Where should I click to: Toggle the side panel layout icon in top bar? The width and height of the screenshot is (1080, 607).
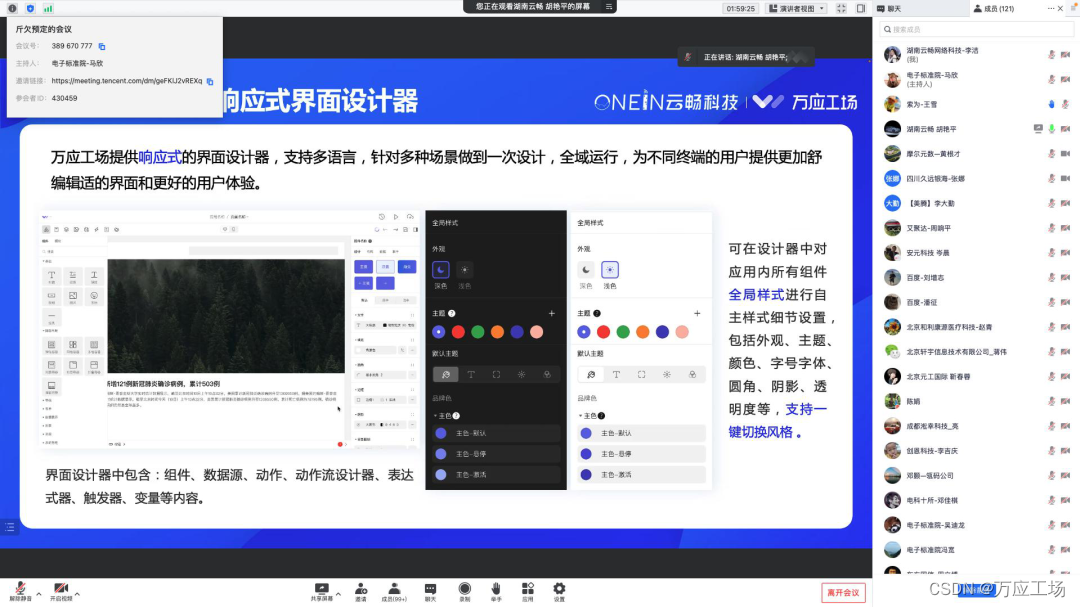[x=861, y=8]
